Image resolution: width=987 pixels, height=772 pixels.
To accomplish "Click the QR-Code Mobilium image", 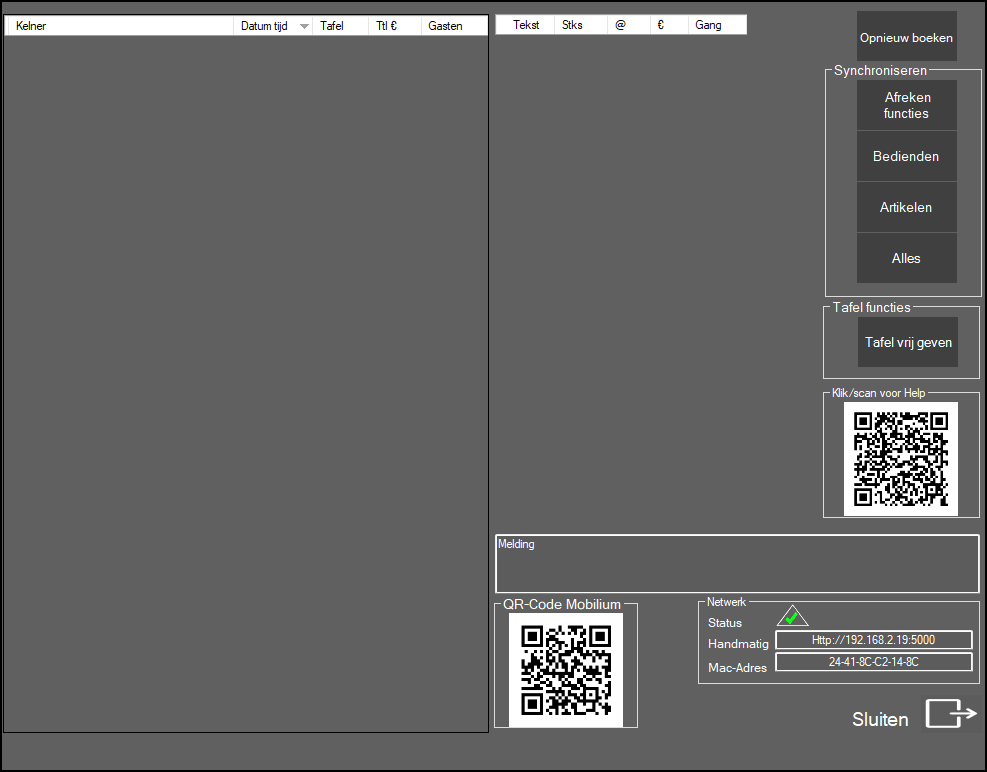I will click(566, 670).
